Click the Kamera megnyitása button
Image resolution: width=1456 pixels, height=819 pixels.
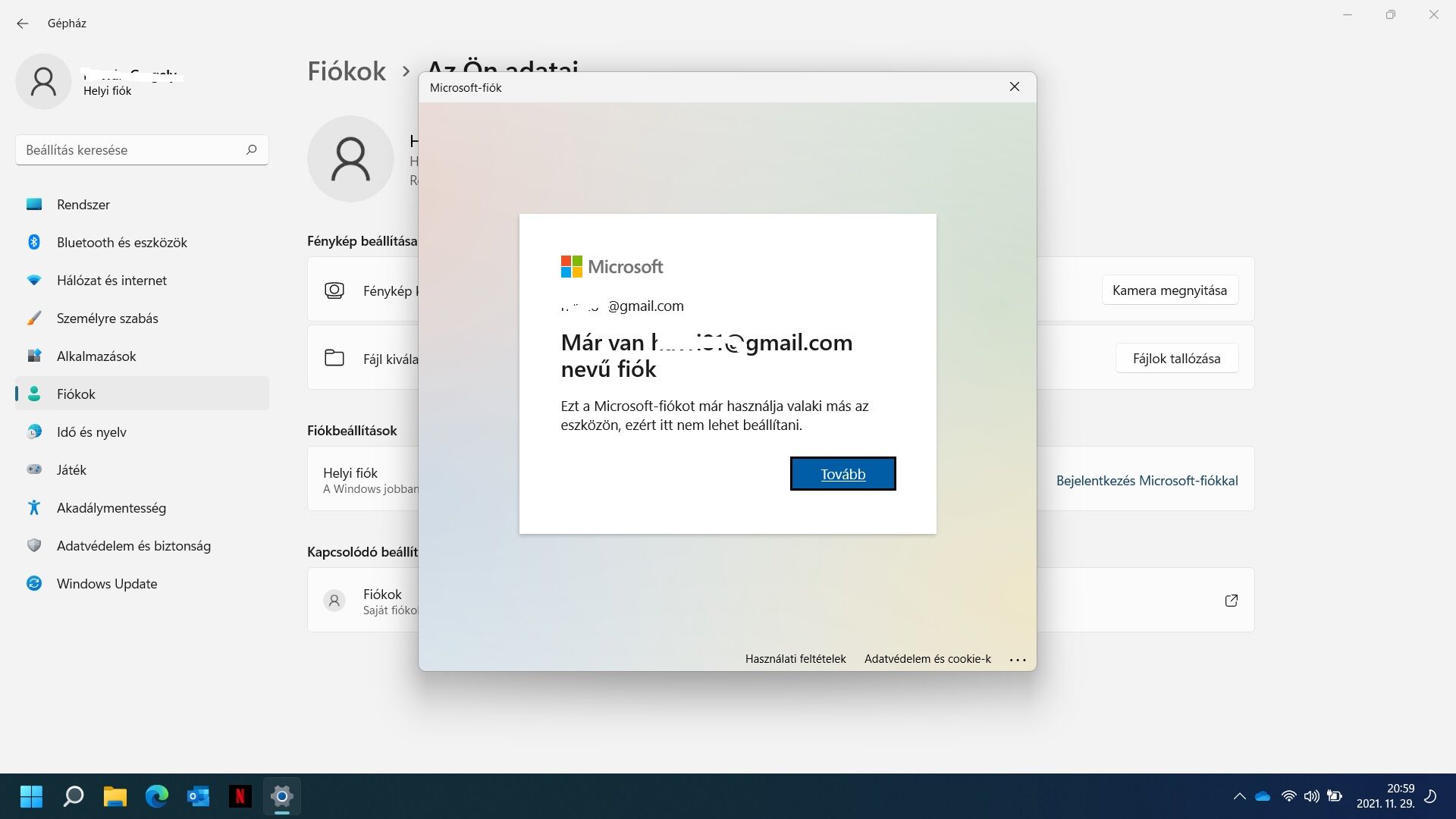coord(1169,290)
